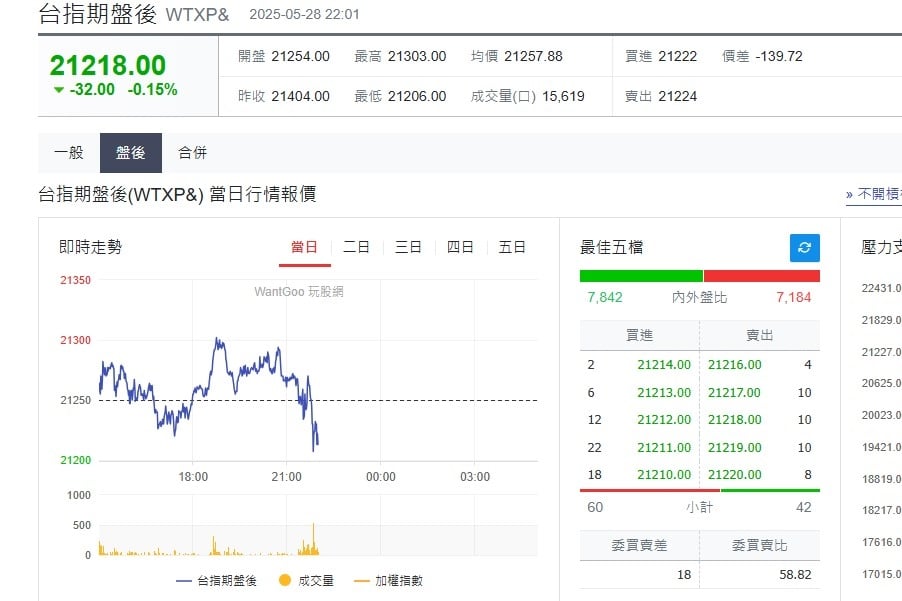
Task: Select the 五日 chart view
Action: pyautogui.click(x=512, y=246)
